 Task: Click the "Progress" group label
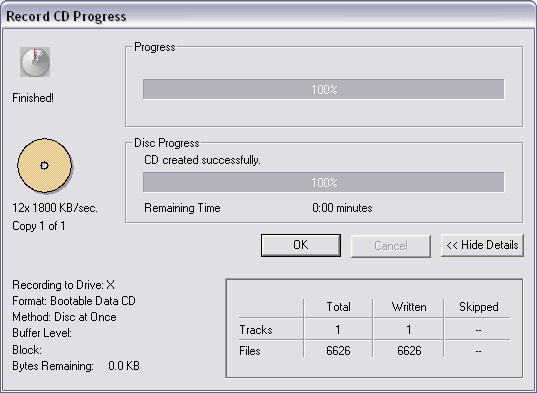[x=155, y=47]
